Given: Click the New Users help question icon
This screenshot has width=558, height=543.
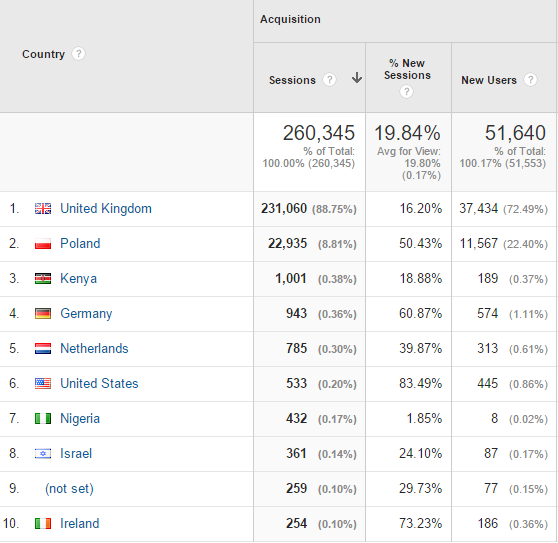Looking at the screenshot, I should point(530,80).
